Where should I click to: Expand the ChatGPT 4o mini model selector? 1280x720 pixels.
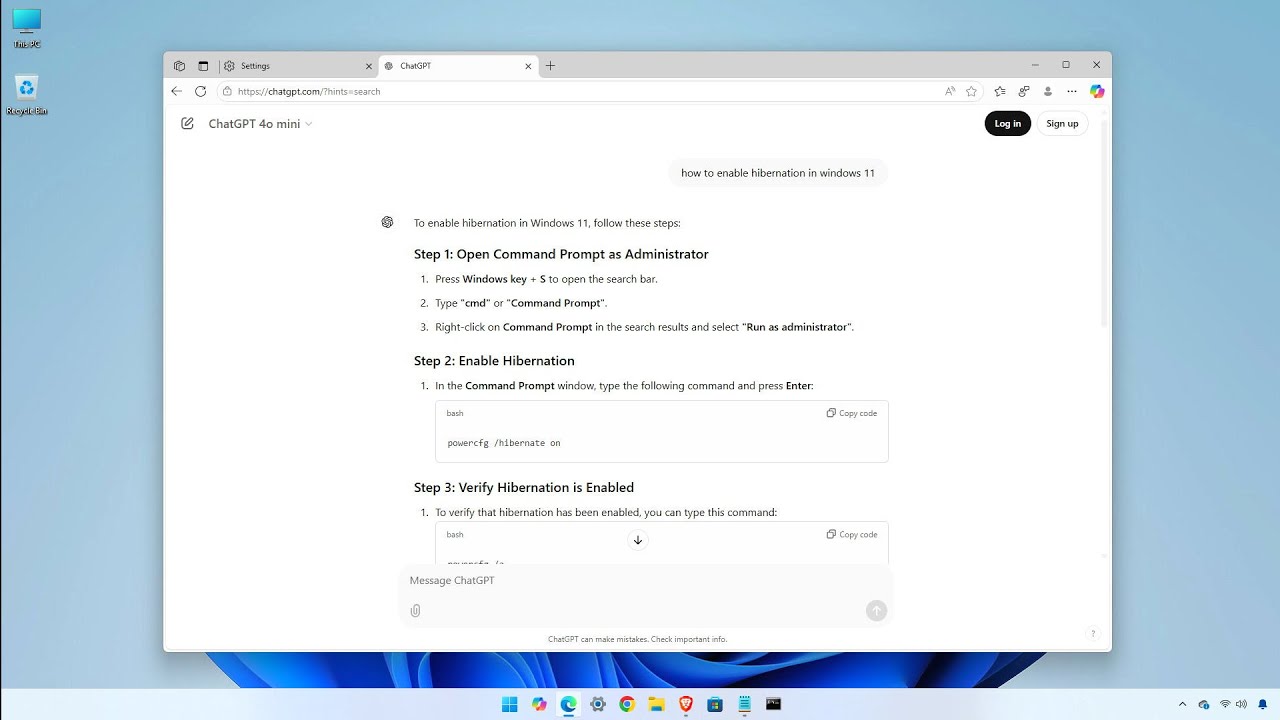tap(260, 124)
